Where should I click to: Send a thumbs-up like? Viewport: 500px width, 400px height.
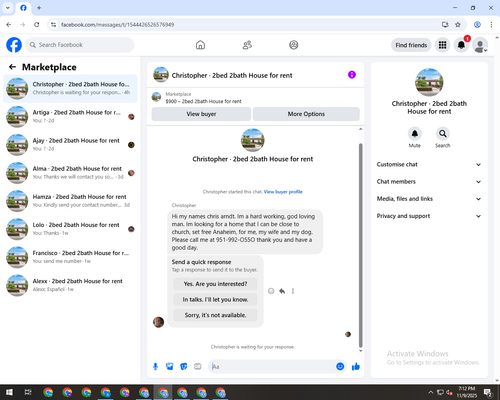click(x=356, y=367)
